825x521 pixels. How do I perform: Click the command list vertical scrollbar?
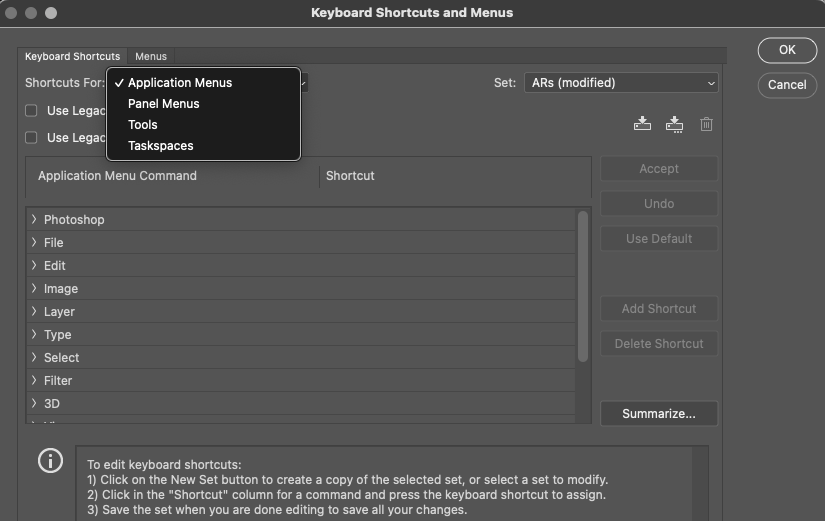(583, 285)
